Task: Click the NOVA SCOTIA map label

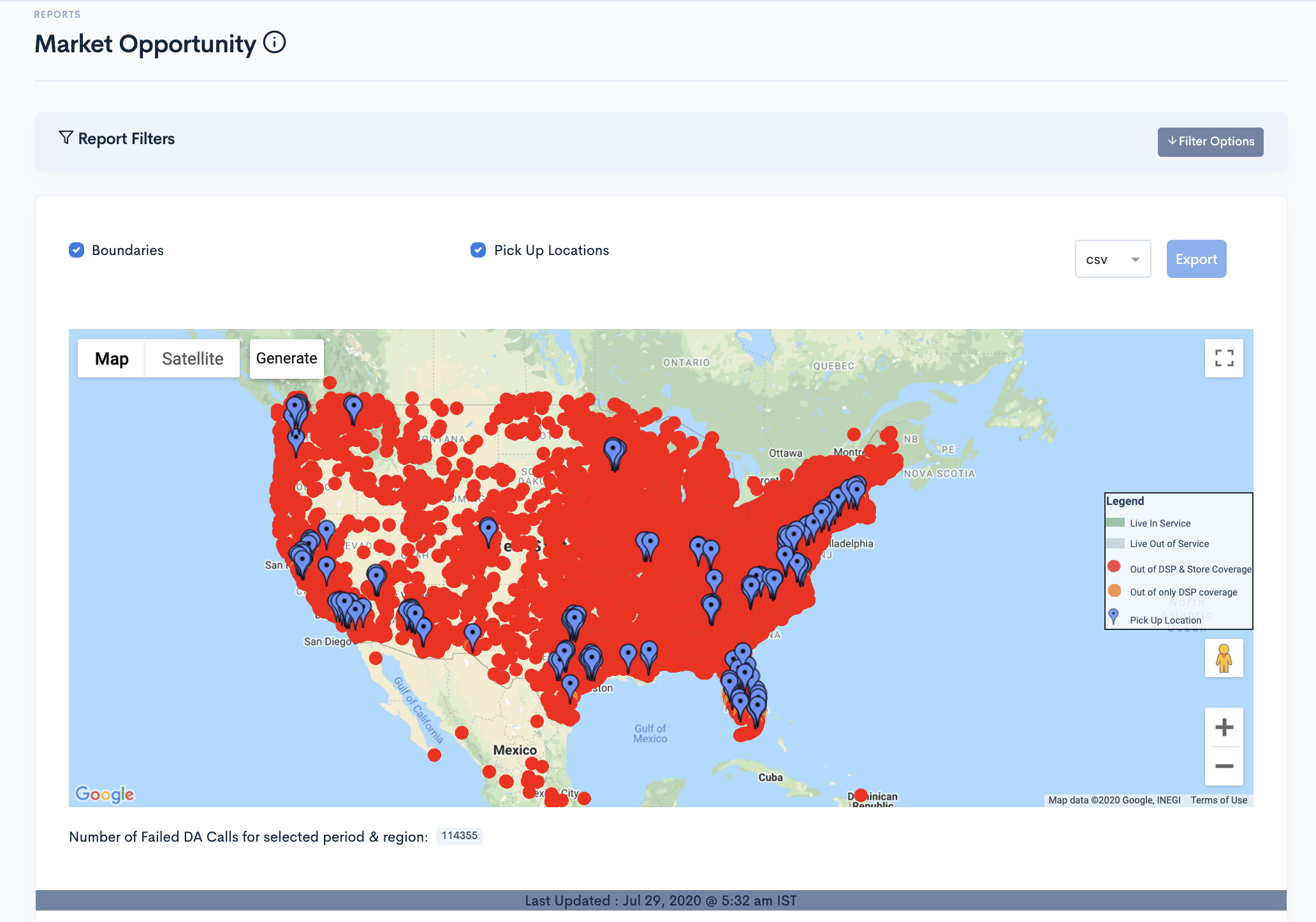Action: (939, 474)
